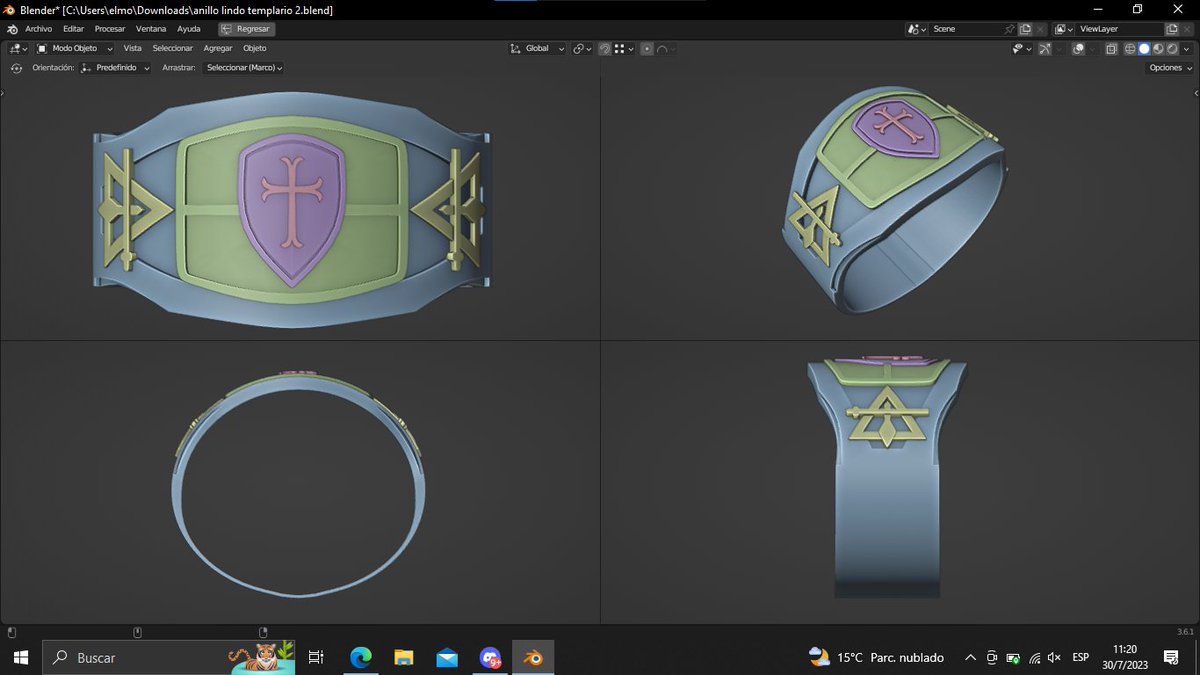Open the Seleccionar viewport menu
Viewport: 1200px width, 675px height.
pyautogui.click(x=172, y=48)
